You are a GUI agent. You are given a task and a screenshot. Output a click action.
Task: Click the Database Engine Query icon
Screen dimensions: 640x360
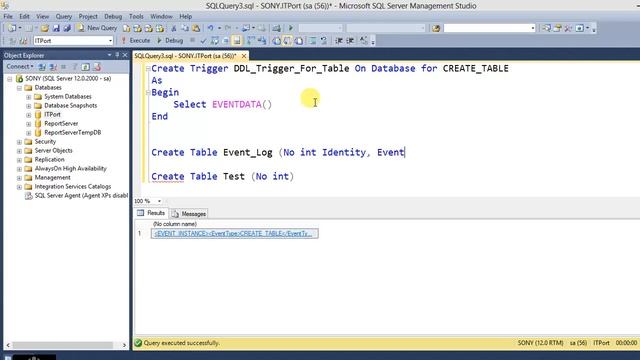[x=127, y=28]
